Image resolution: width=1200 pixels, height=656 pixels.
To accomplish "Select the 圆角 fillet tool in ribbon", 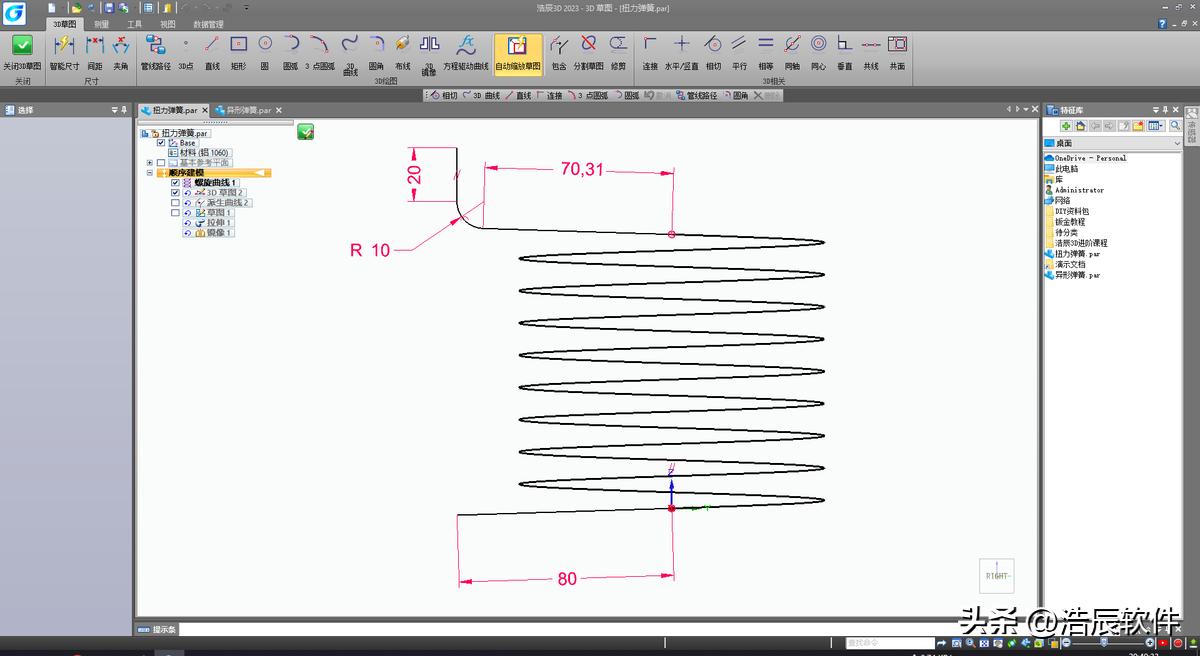I will coord(377,52).
